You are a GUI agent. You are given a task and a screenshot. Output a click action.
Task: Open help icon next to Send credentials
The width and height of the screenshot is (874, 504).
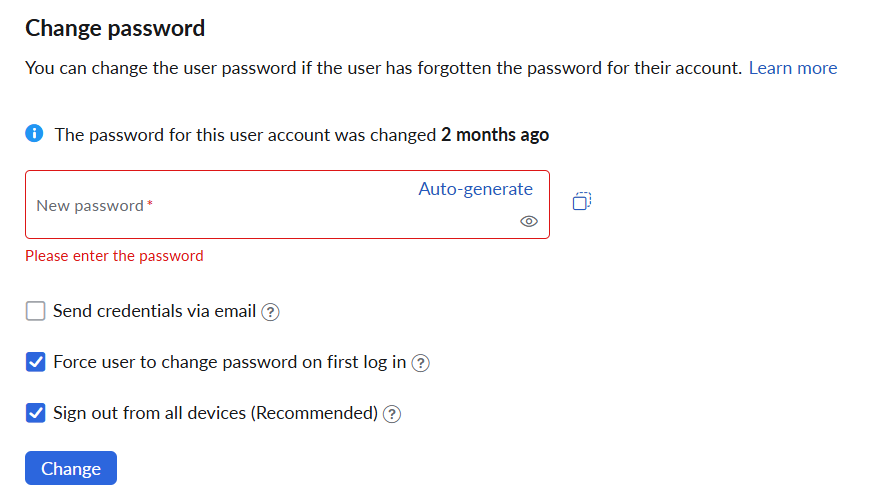(270, 312)
